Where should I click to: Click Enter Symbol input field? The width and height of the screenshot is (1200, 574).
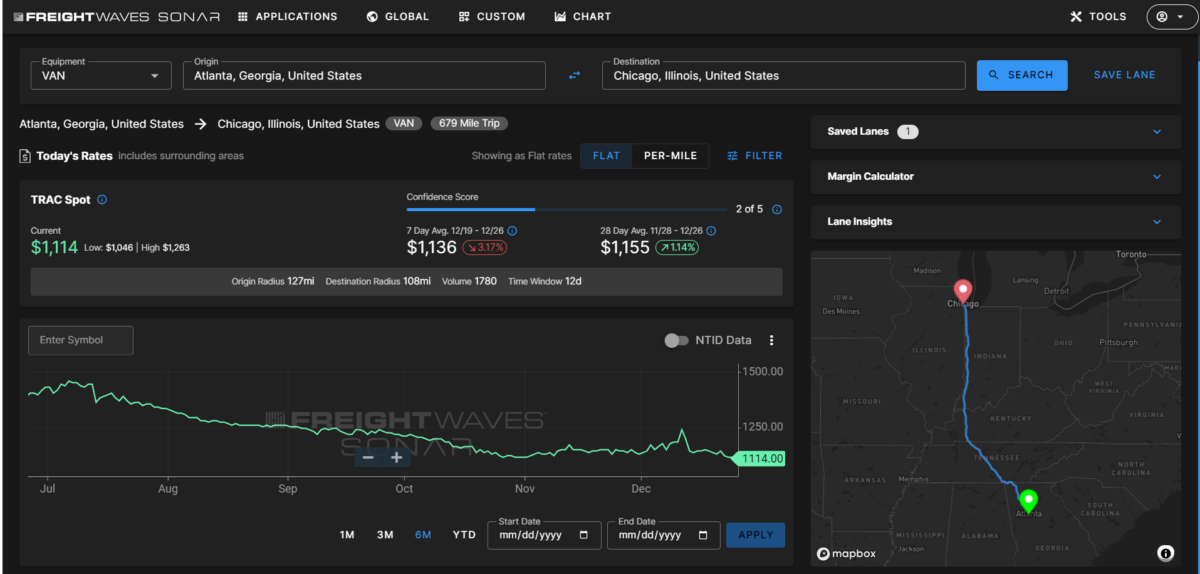pos(80,340)
